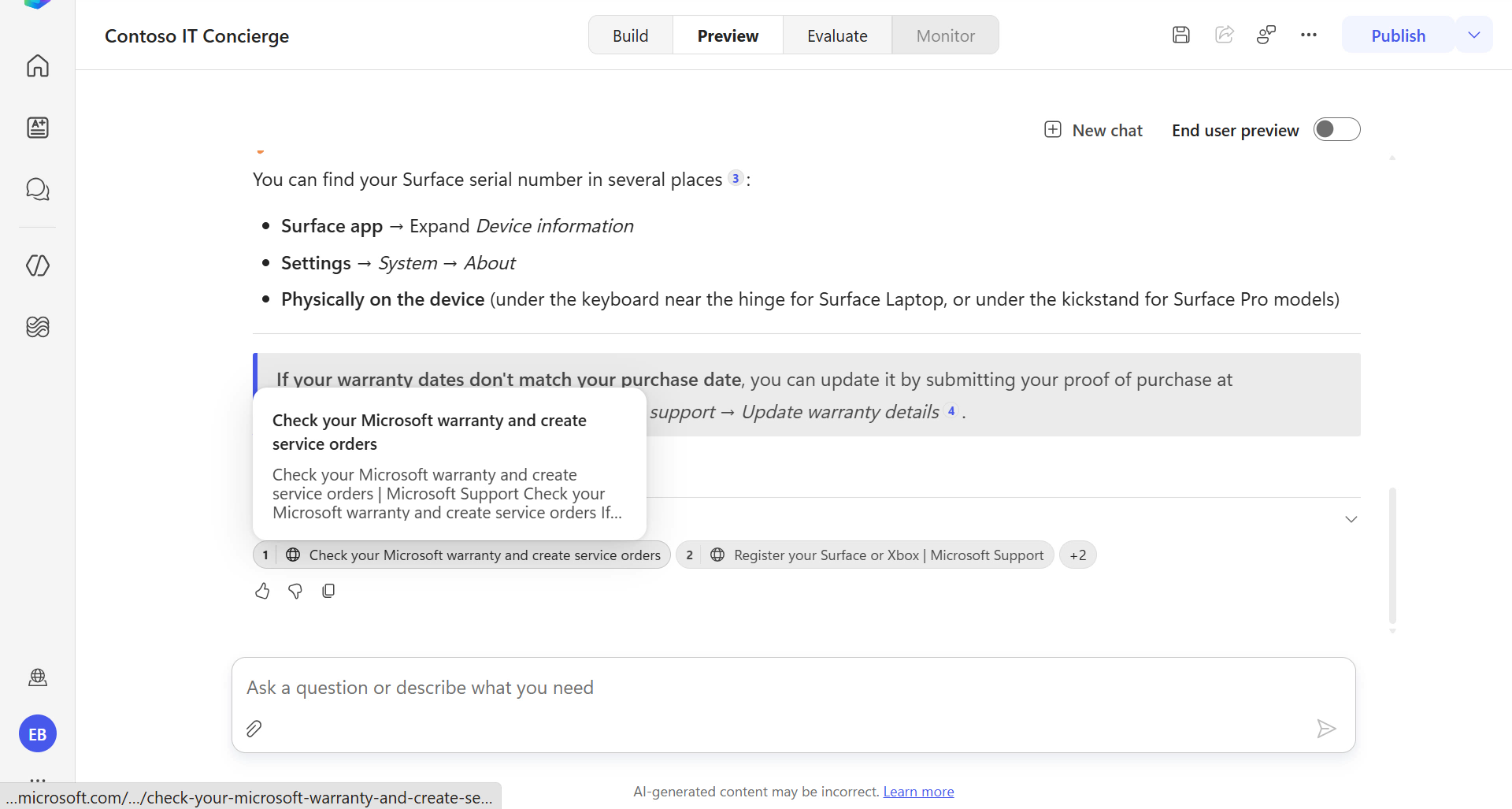Screen dimensions: 1512x809
Task: Like the response with thumbs up
Action: [x=262, y=591]
